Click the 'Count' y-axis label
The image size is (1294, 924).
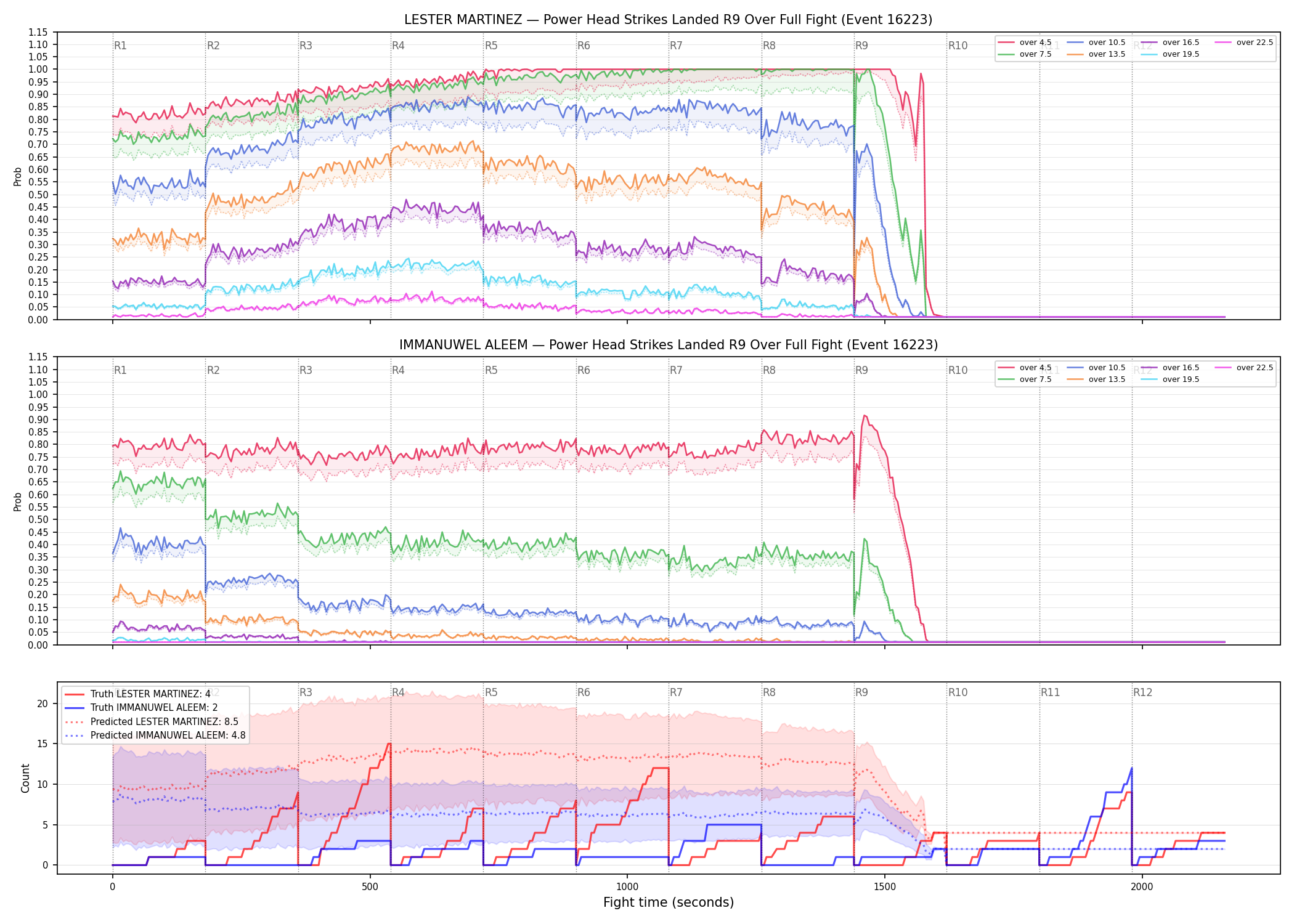25,778
